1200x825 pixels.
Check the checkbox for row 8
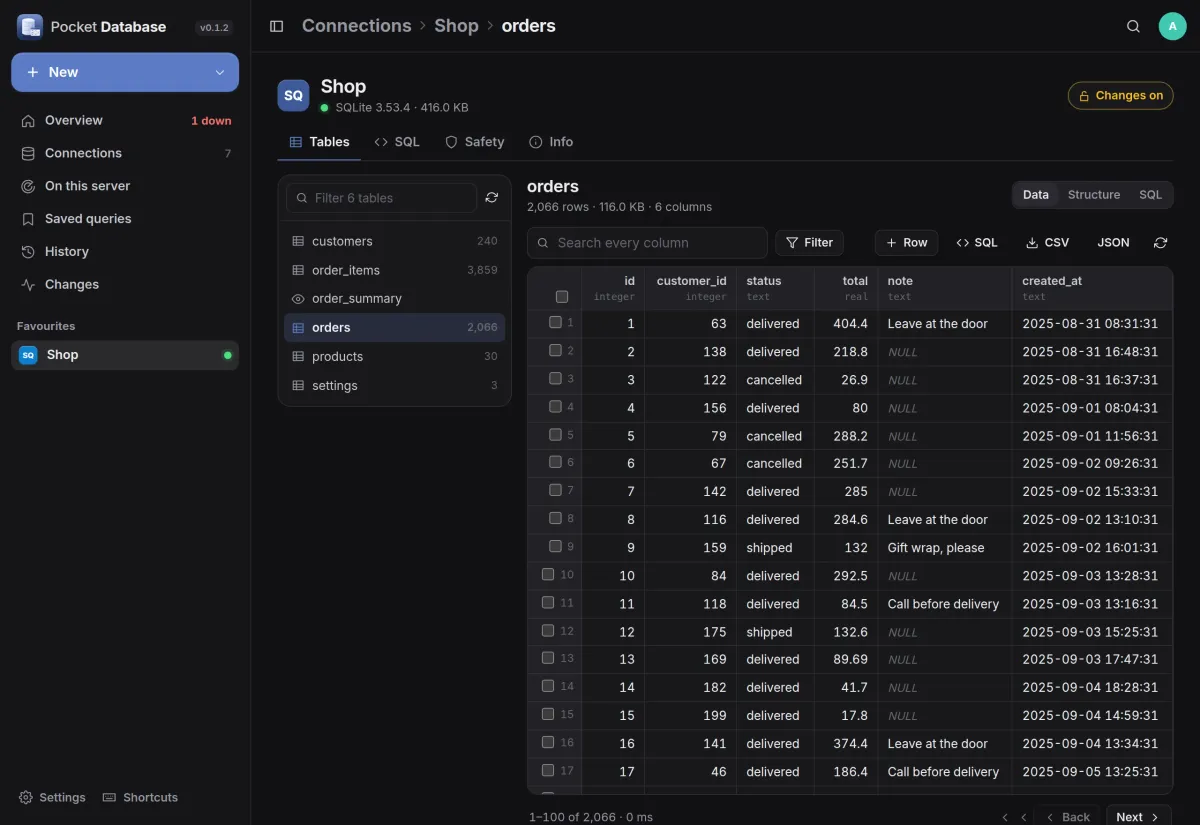tap(555, 519)
